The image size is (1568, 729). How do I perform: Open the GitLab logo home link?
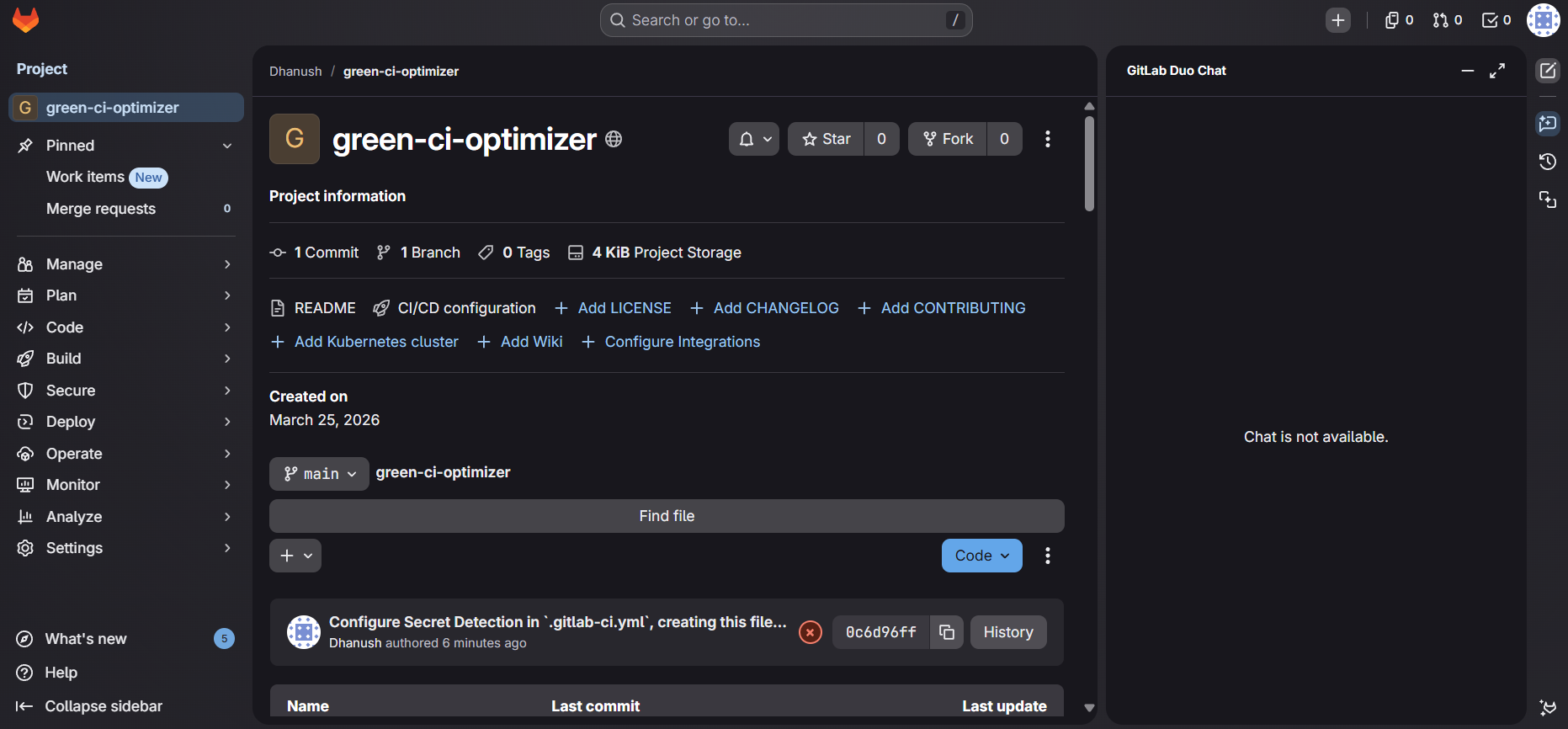[26, 20]
